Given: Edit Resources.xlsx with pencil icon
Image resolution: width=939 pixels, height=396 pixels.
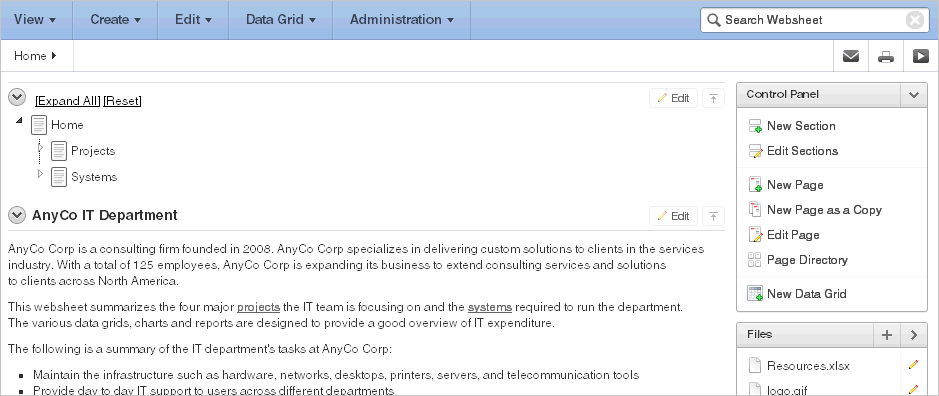Looking at the screenshot, I should (x=913, y=364).
